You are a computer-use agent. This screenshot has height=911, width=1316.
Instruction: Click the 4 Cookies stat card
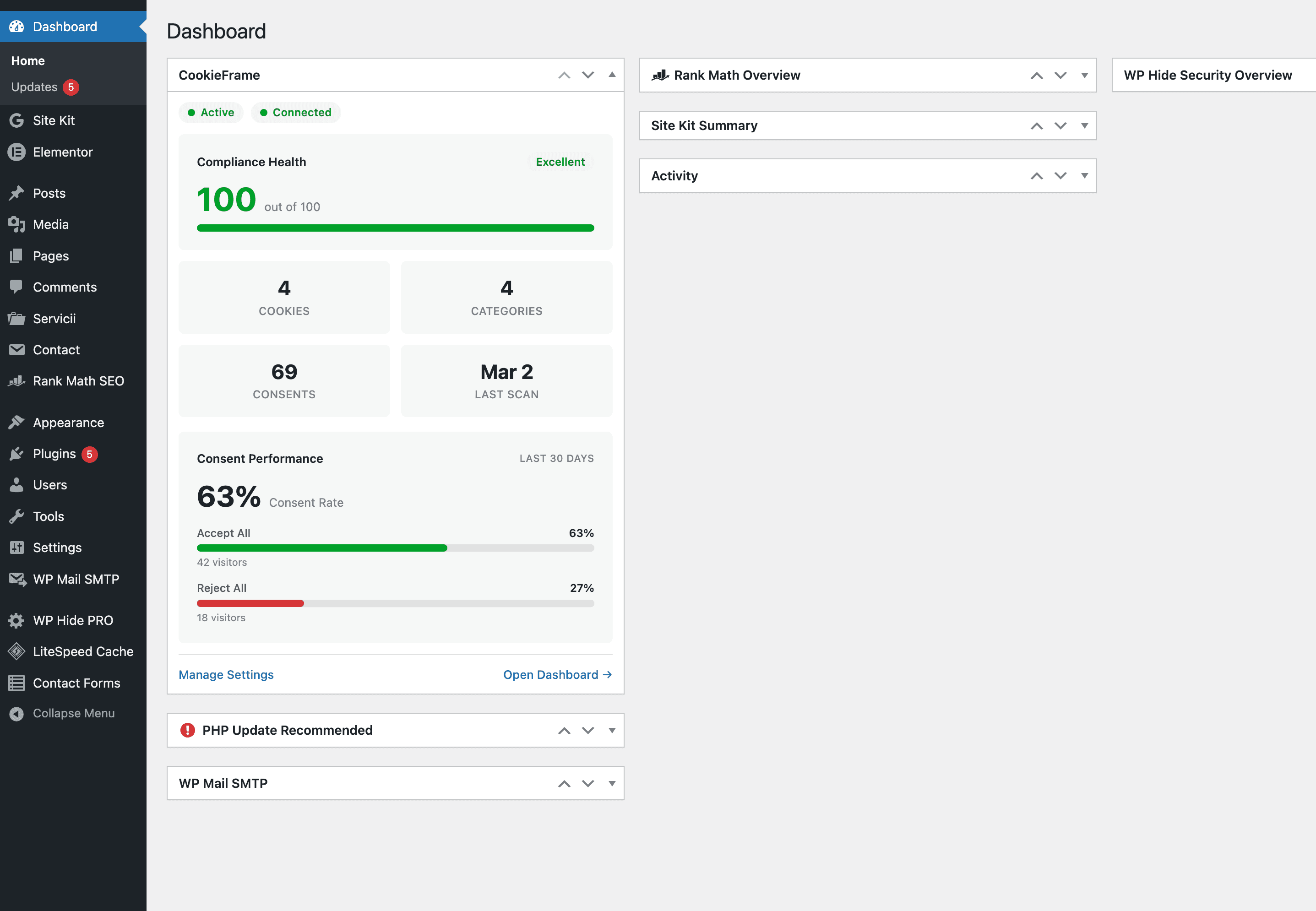284,298
